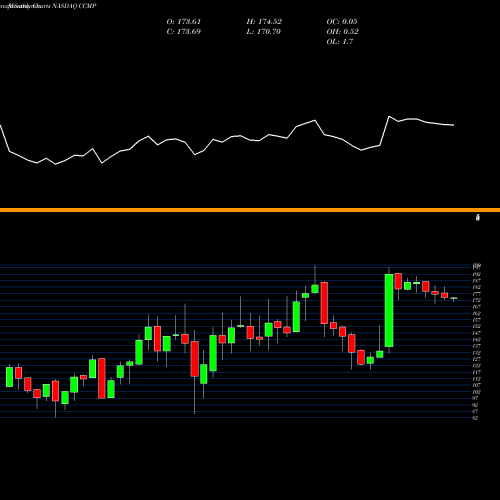500x500 pixels.
Task: Click the 142 price axis label
Action: pos(477,339)
